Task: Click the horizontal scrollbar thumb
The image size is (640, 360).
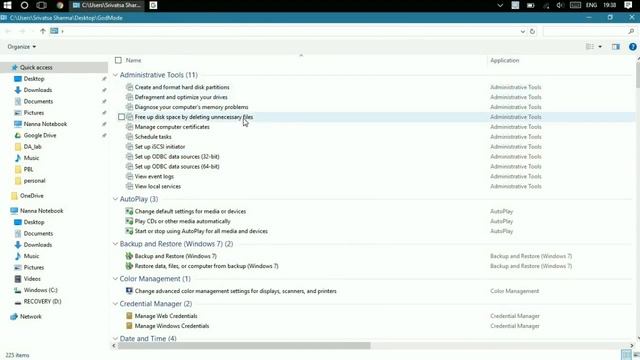Action: pos(244,346)
